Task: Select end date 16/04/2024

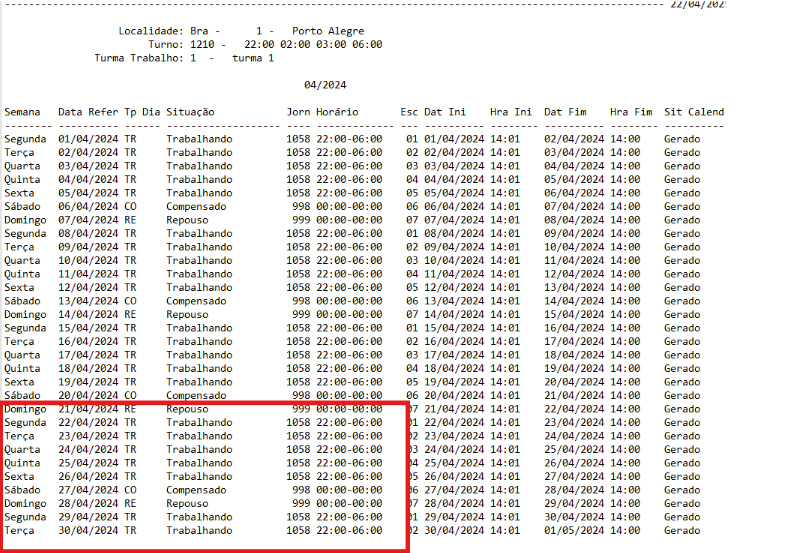Action: click(x=574, y=328)
